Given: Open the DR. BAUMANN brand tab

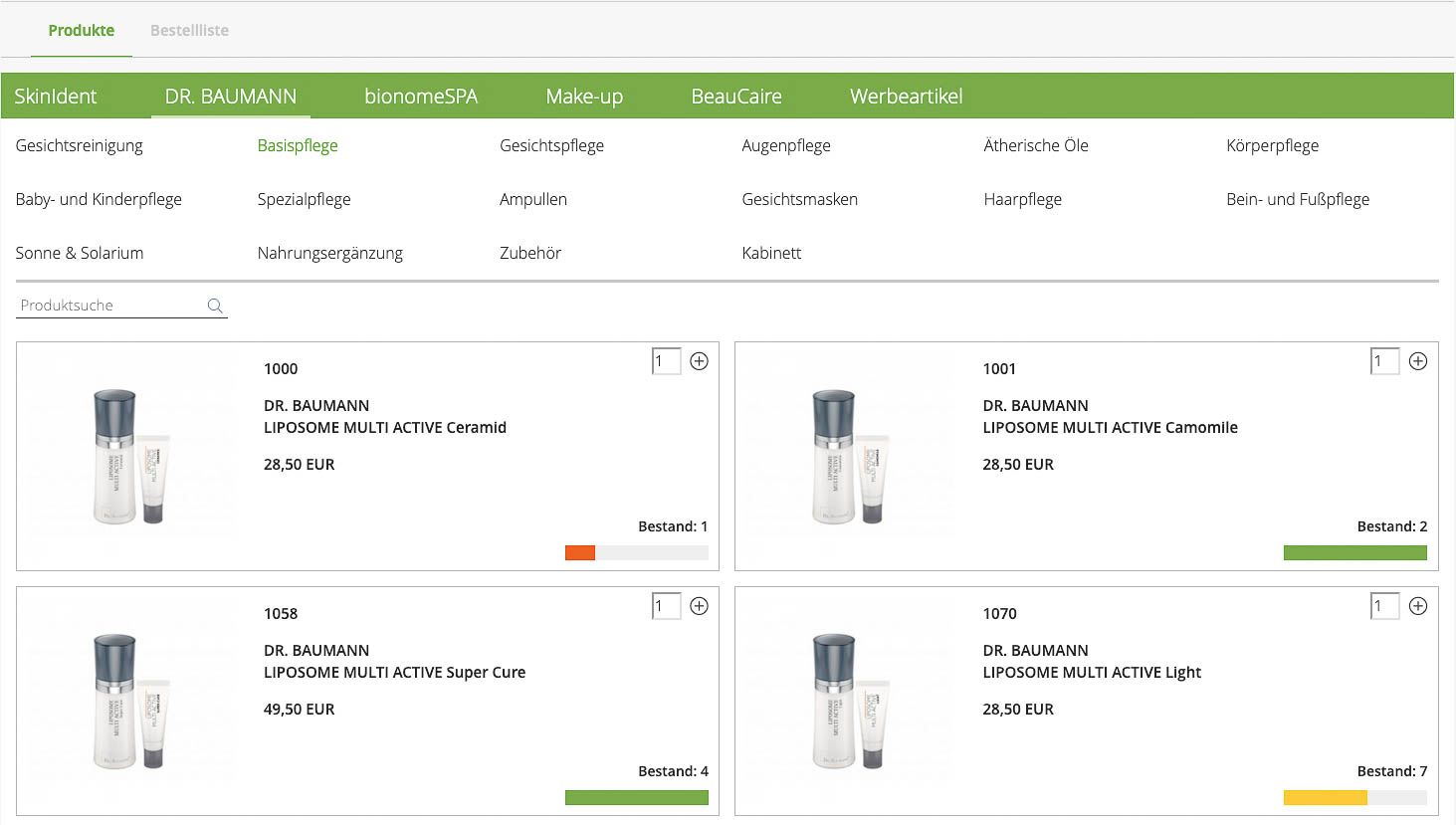Looking at the screenshot, I should point(231,97).
